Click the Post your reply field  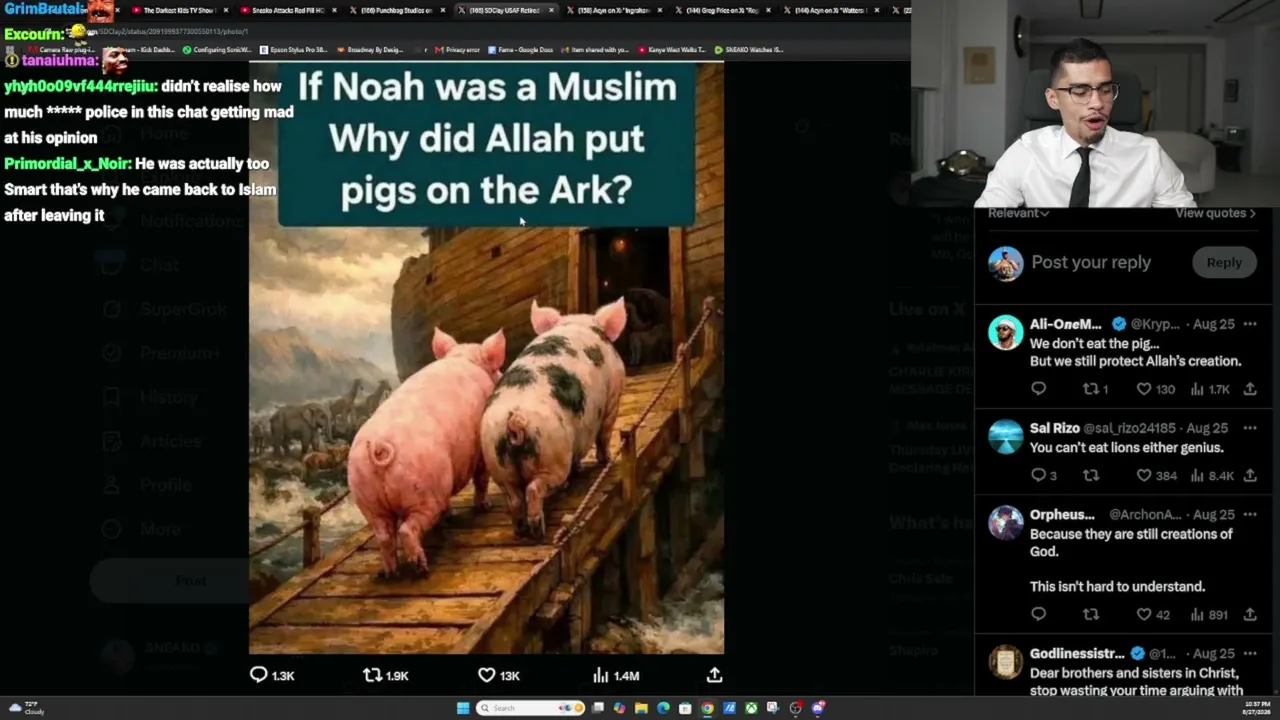click(1091, 262)
